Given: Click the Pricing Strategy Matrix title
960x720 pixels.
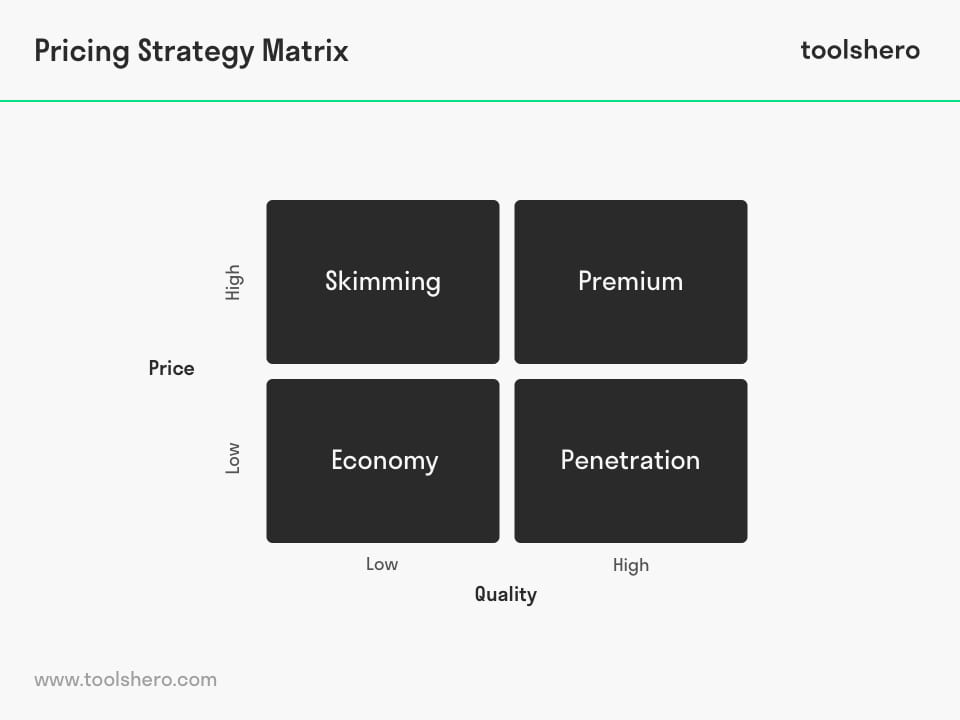Looking at the screenshot, I should pyautogui.click(x=191, y=51).
